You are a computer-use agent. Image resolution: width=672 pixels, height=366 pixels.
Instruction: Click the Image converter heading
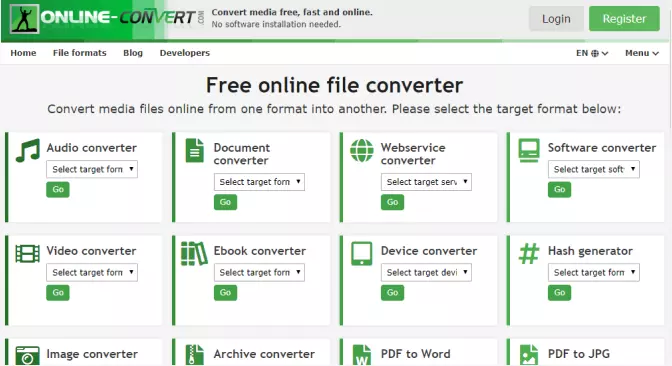[92, 354]
